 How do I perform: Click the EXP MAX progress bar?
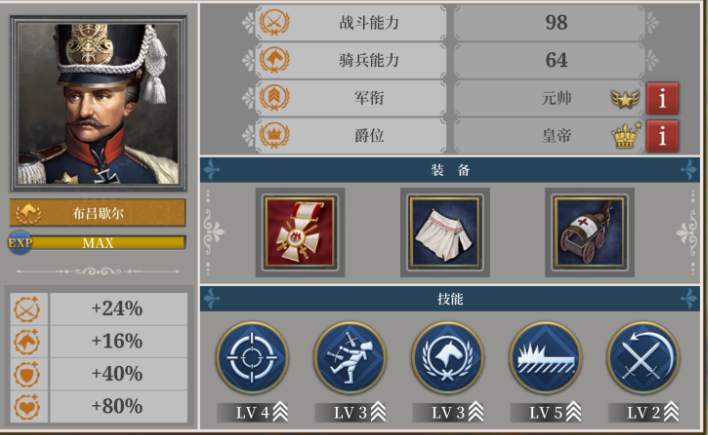point(98,243)
